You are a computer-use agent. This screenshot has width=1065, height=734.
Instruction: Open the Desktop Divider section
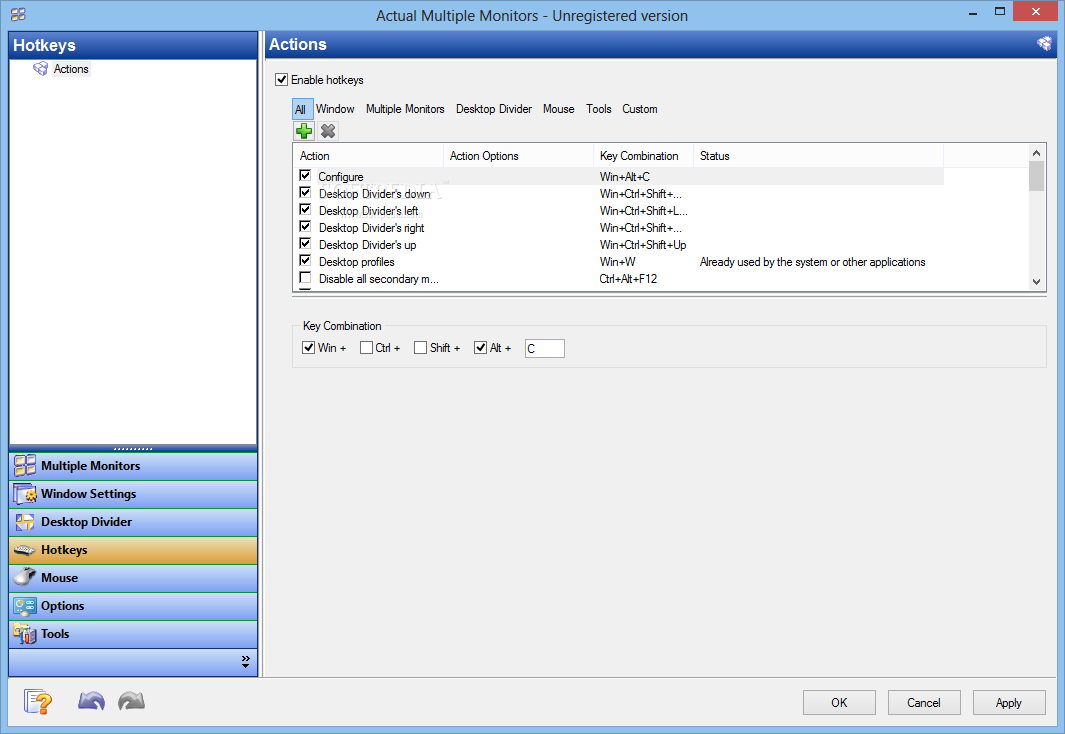click(x=133, y=521)
